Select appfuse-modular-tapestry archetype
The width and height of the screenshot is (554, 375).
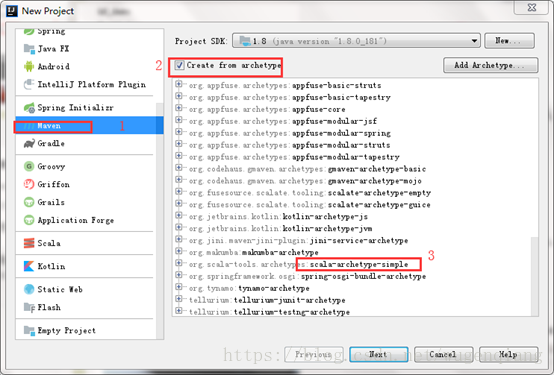294,157
